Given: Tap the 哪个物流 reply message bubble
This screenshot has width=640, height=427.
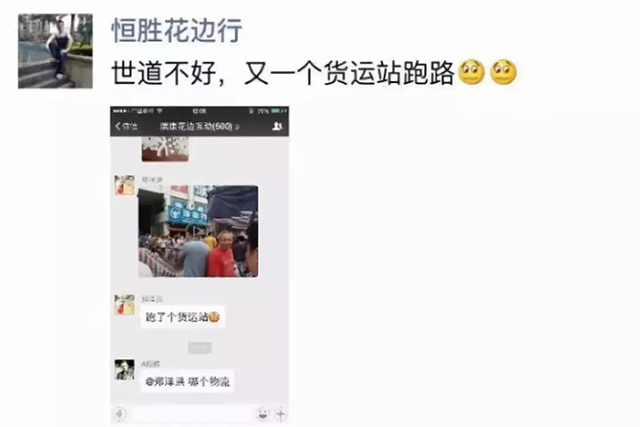Looking at the screenshot, I should pos(187,382).
